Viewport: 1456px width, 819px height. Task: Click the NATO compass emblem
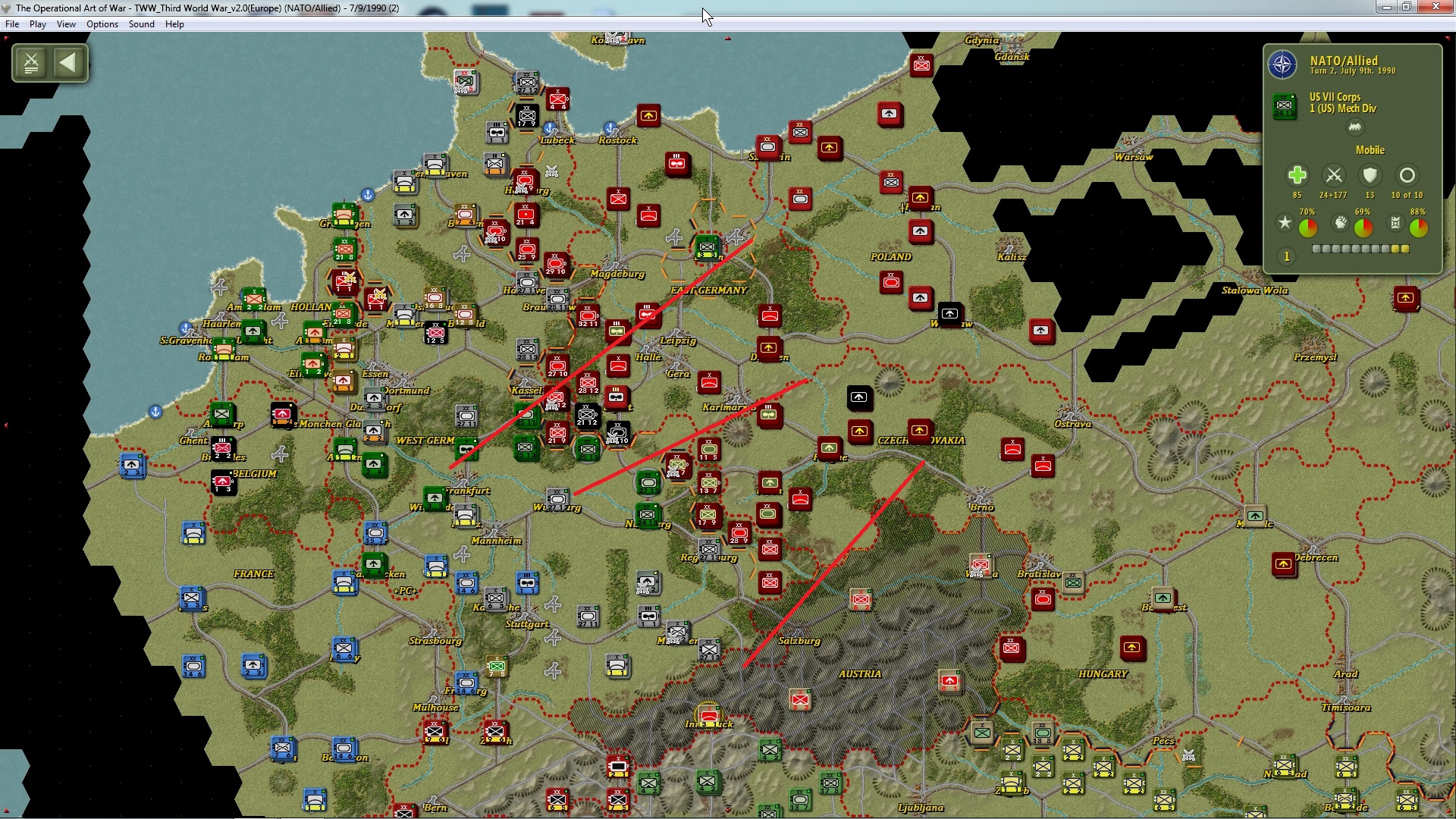(x=1282, y=64)
